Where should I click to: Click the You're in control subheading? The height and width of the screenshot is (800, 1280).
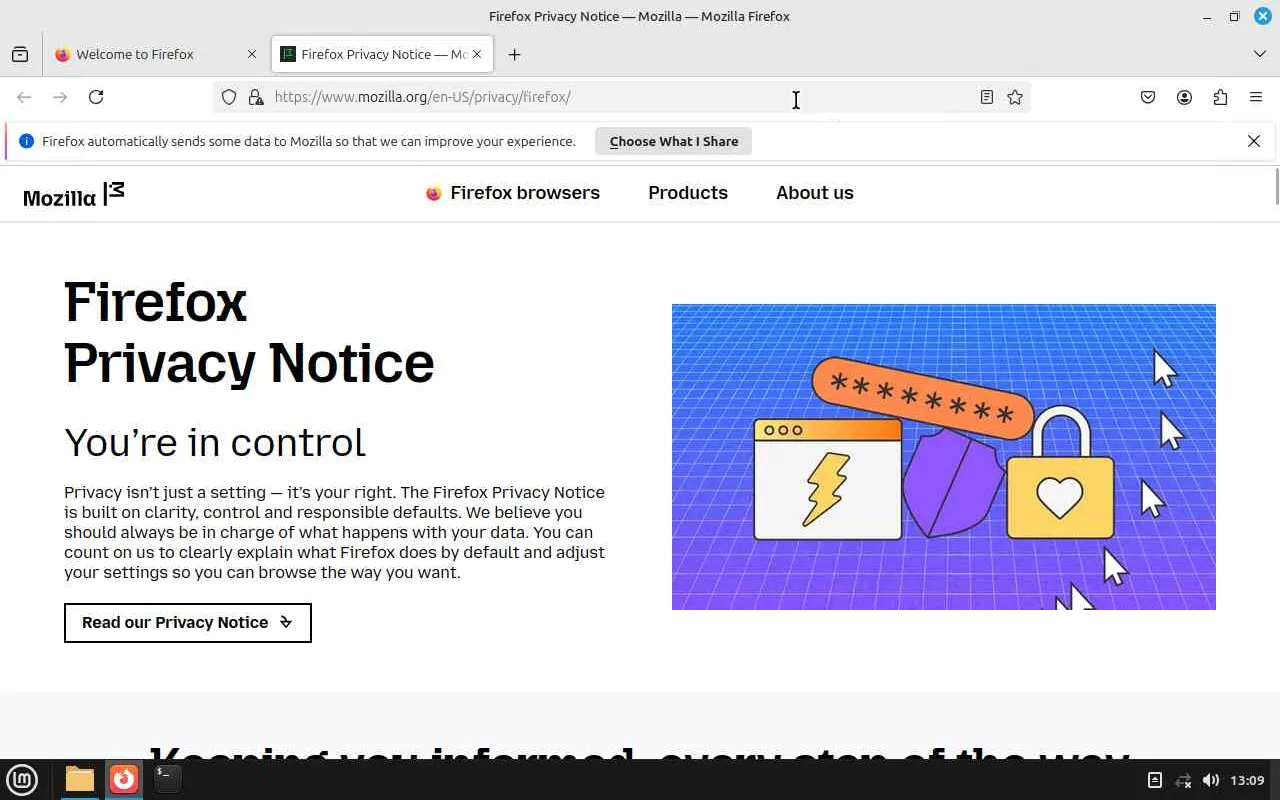215,442
